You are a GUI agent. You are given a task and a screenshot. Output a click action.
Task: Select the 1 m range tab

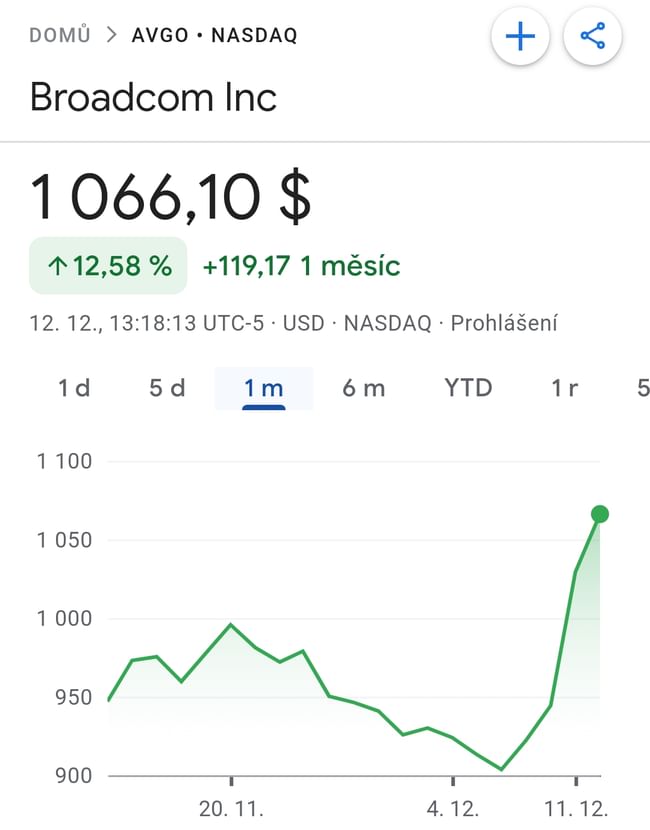tap(264, 388)
